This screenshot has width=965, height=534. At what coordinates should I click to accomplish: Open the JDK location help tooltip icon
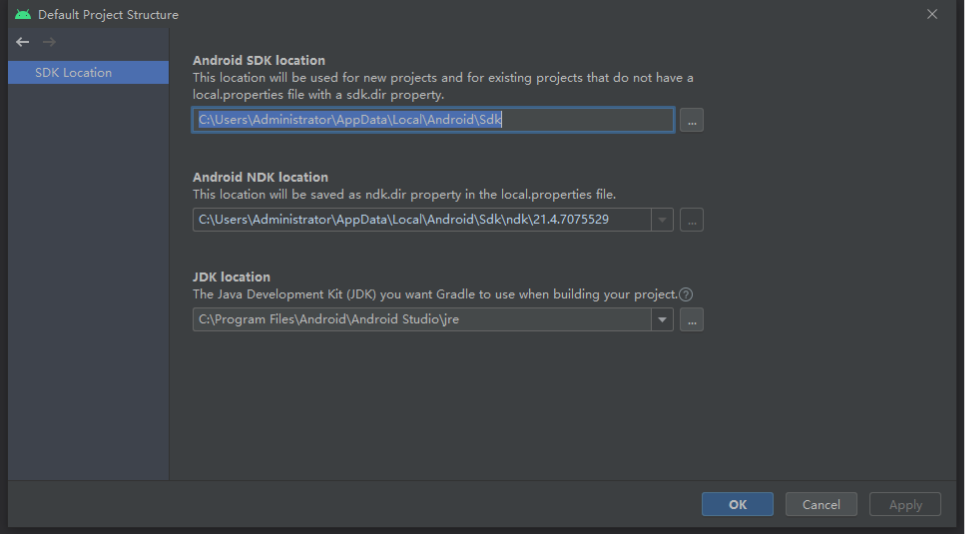tap(686, 295)
